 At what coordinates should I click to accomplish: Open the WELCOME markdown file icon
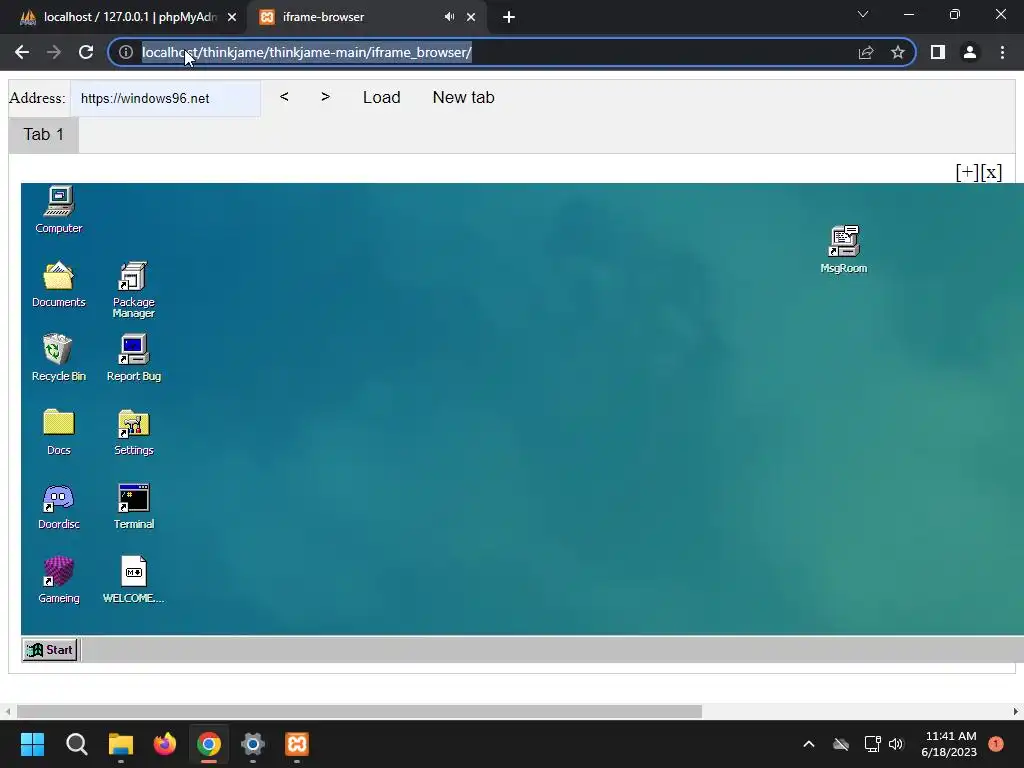point(134,580)
